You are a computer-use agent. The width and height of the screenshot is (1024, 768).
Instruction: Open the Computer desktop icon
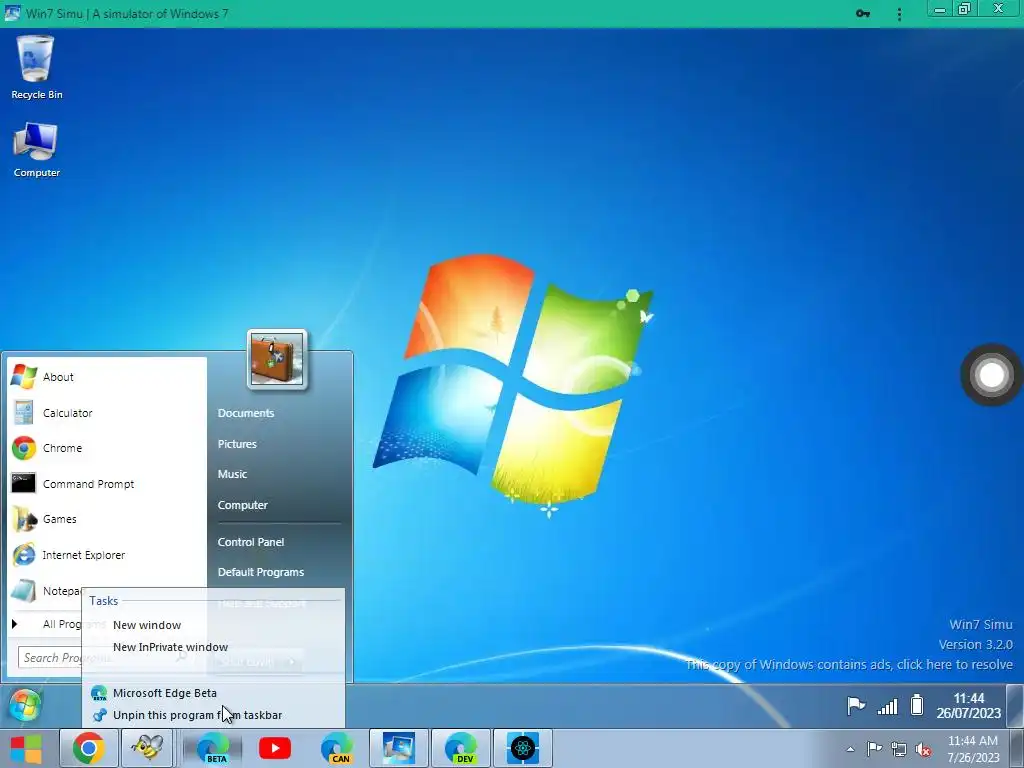click(x=36, y=150)
